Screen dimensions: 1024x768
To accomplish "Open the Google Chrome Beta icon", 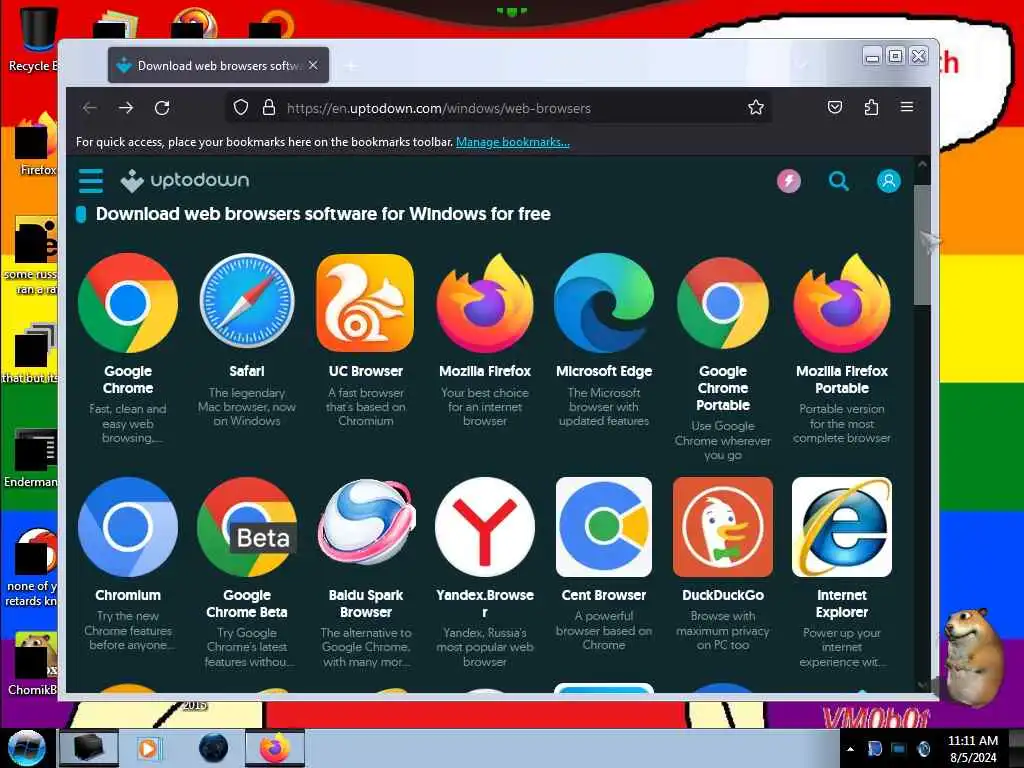I will point(247,527).
